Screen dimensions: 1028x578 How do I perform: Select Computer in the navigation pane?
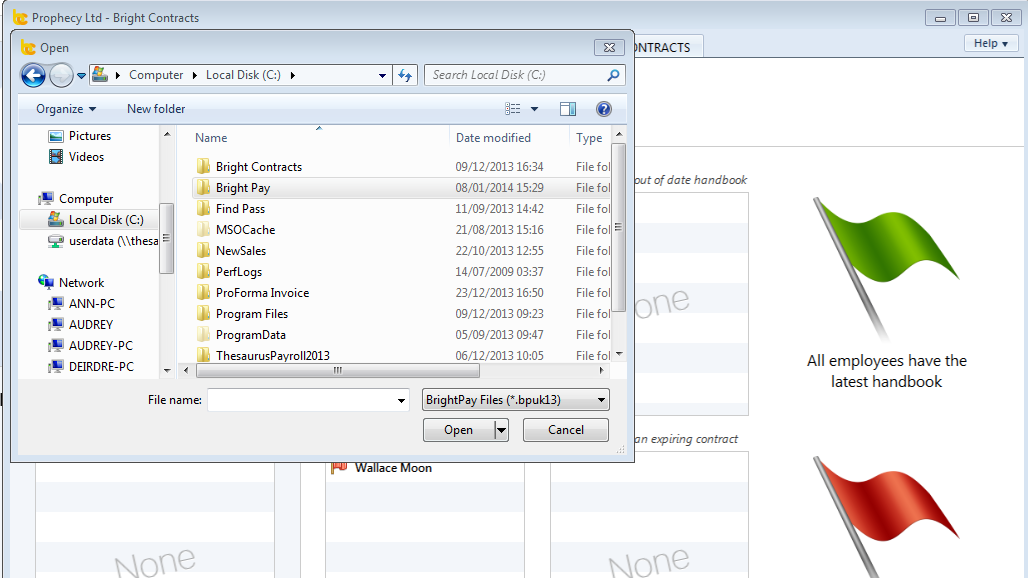(x=86, y=199)
